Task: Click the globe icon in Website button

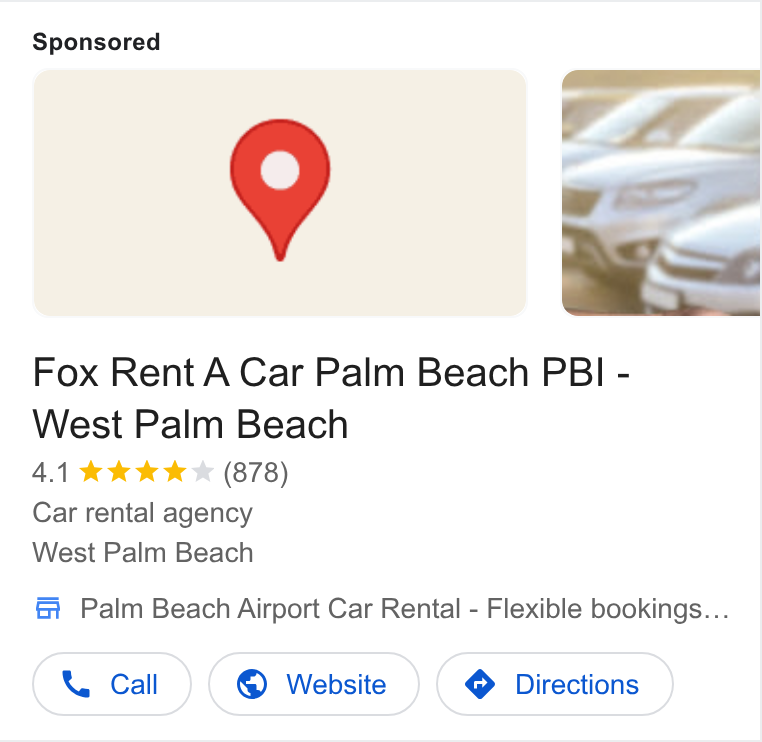Action: (x=252, y=684)
